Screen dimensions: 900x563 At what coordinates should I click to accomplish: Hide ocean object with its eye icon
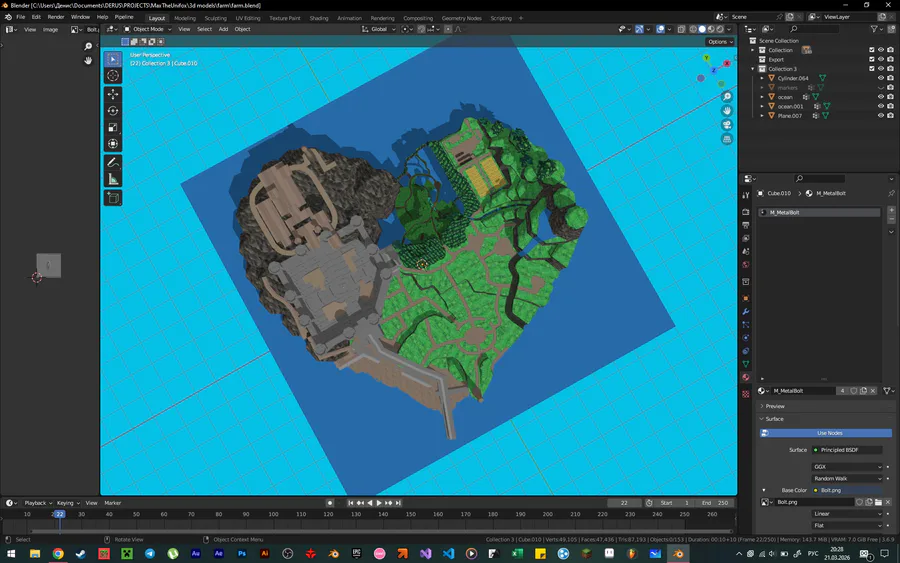880,97
